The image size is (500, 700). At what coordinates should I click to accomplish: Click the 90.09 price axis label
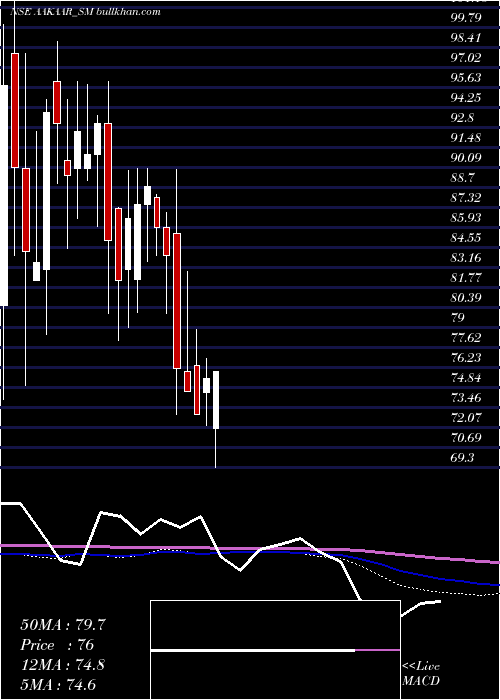(x=466, y=158)
